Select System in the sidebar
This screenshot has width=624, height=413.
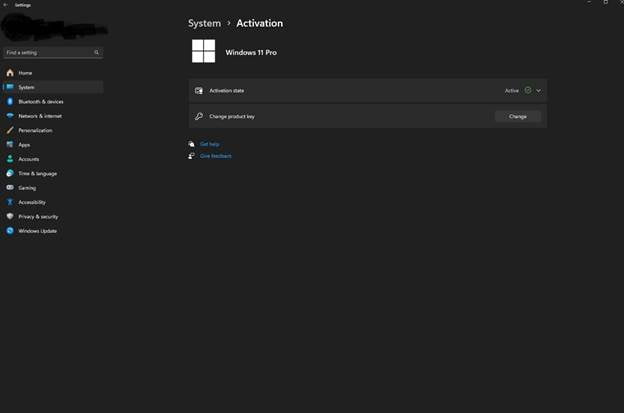53,87
